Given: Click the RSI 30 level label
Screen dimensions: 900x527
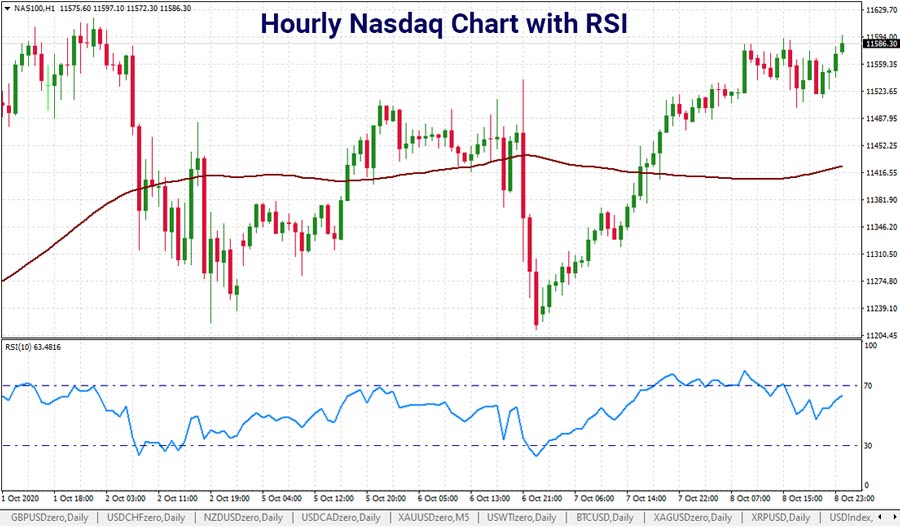Looking at the screenshot, I should click(x=868, y=445).
